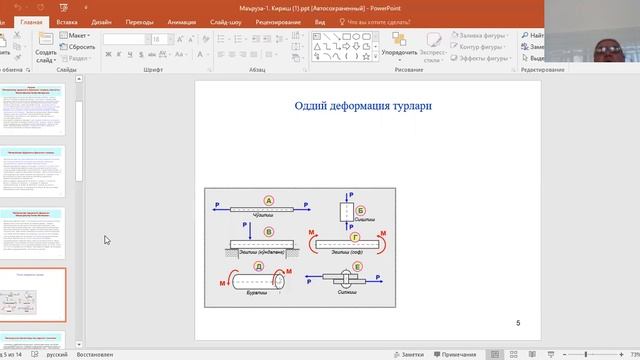Switch to Normal view icon
Screen dimensions: 640x360
[495, 354]
